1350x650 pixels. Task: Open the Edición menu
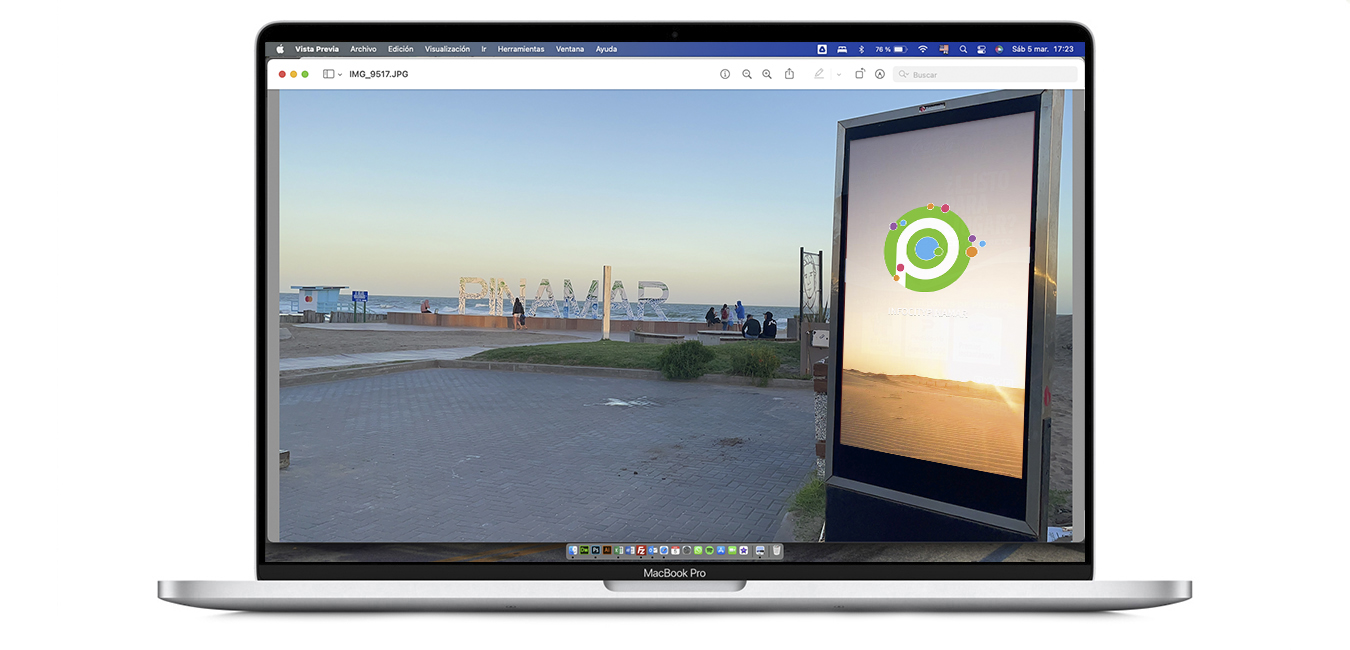pyautogui.click(x=401, y=49)
